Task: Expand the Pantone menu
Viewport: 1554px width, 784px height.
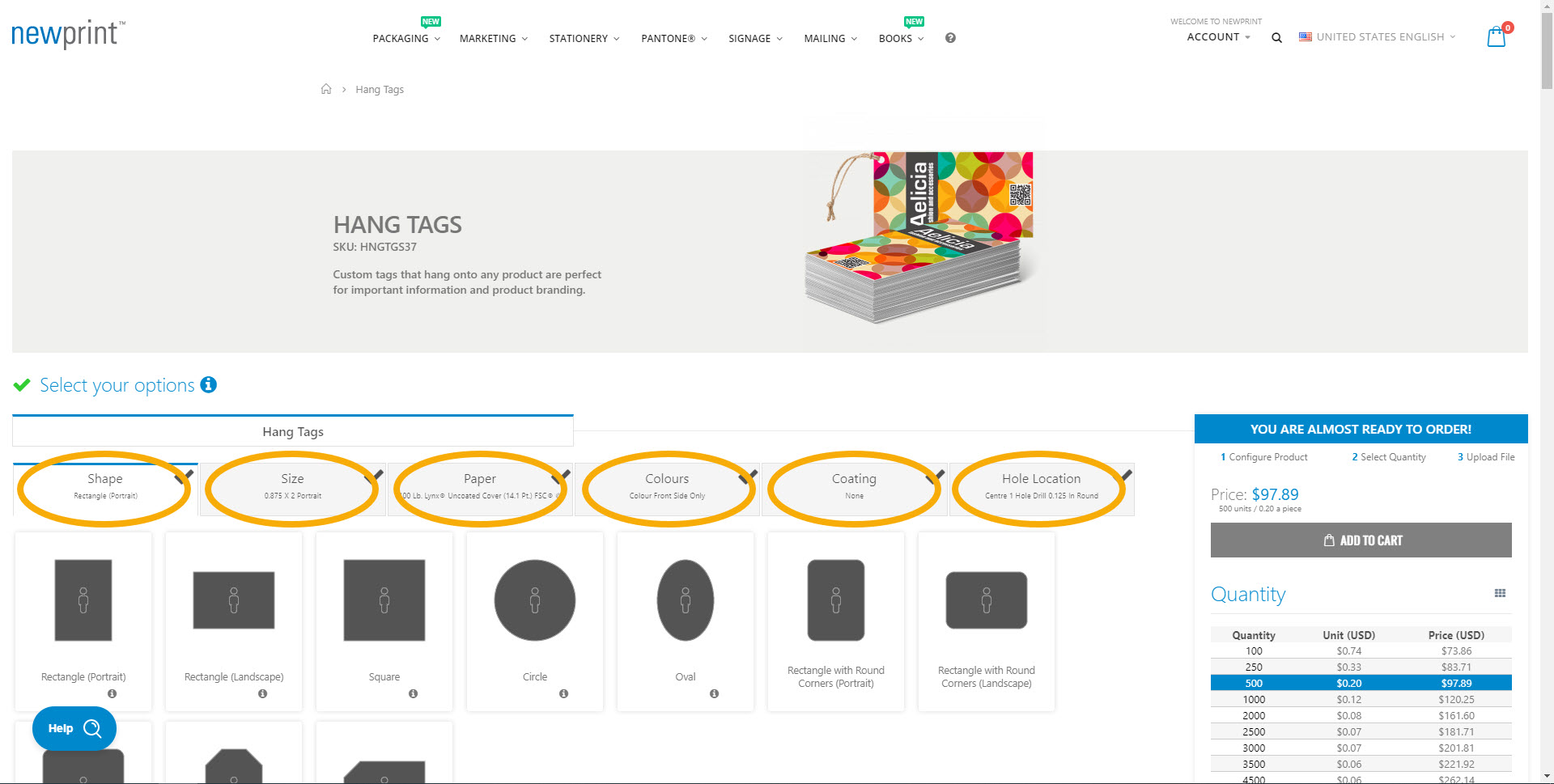Action: point(674,38)
